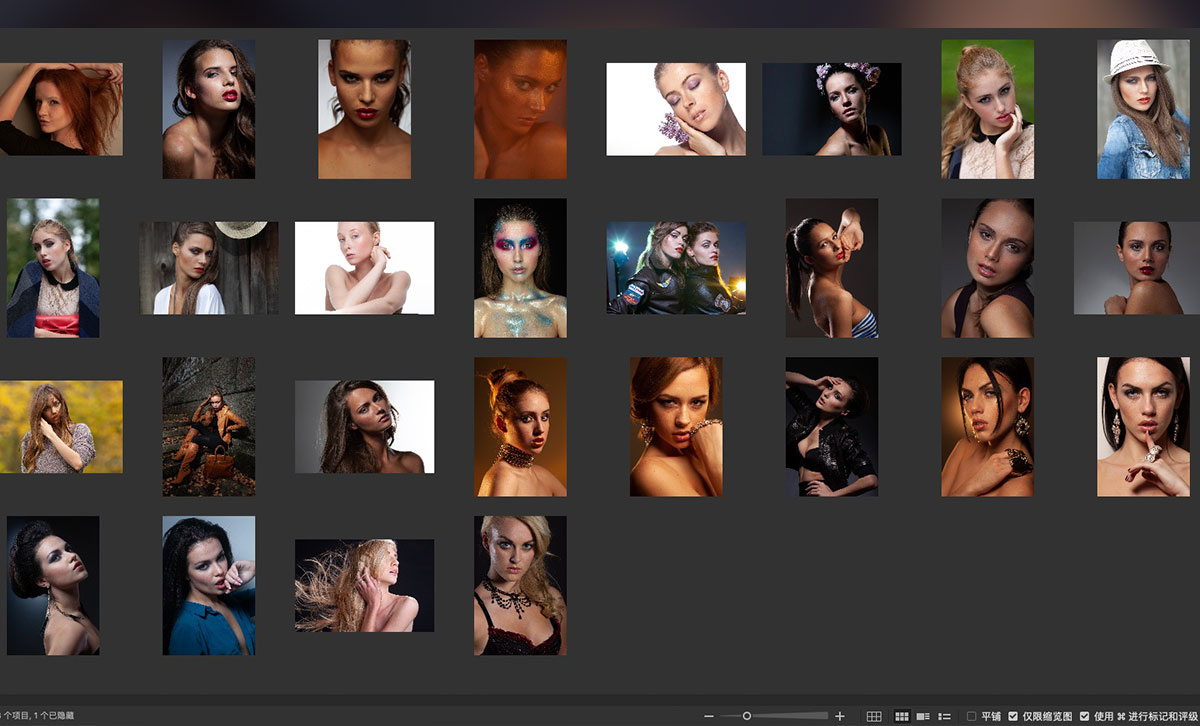This screenshot has width=1200, height=726.
Task: Select the white hat and denim jacket photo
Action: pyautogui.click(x=1143, y=109)
